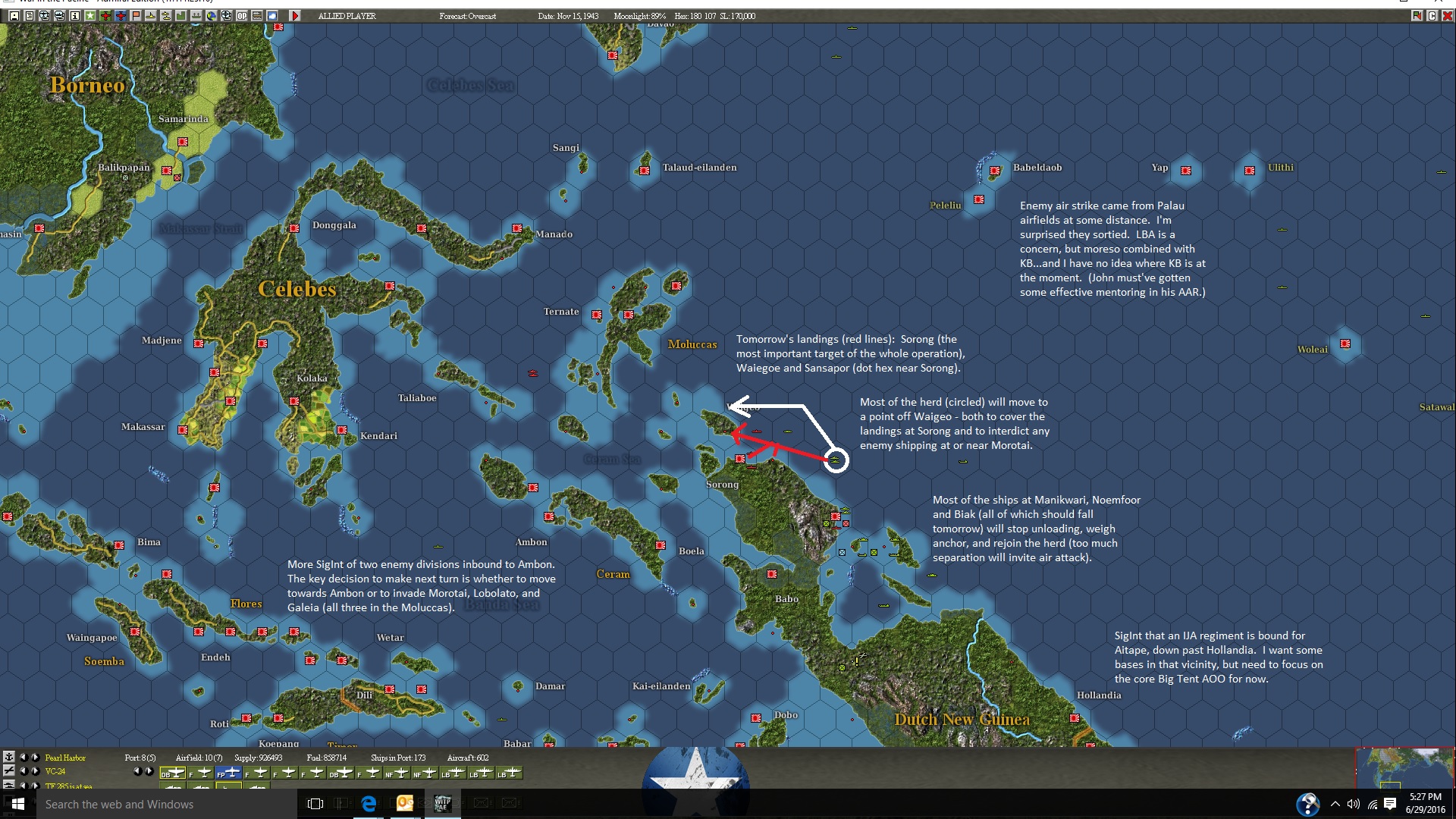
Task: Click the world minimap thumbnail
Action: [x=1404, y=767]
